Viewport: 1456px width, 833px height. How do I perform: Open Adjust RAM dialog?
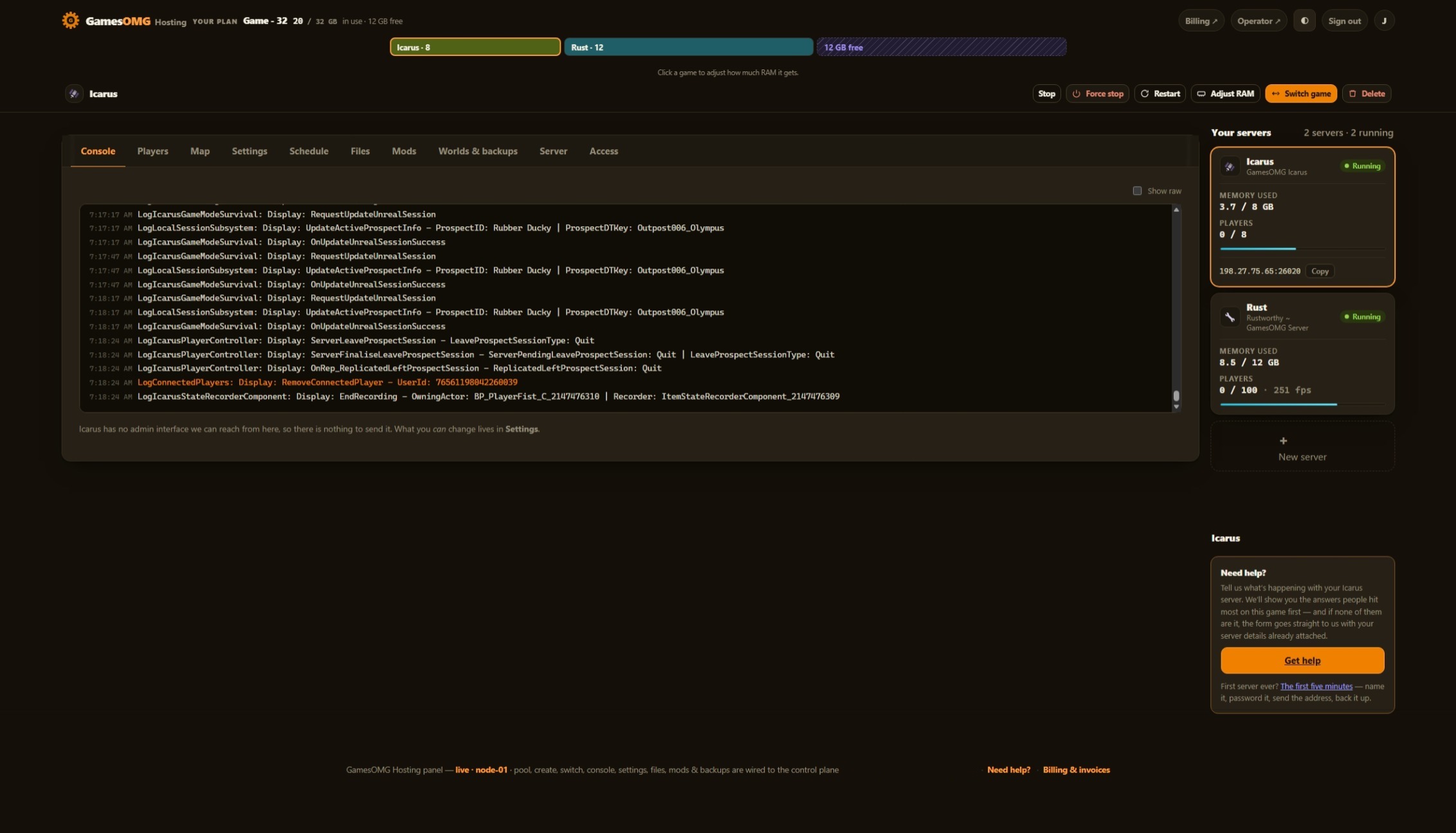pyautogui.click(x=1225, y=94)
